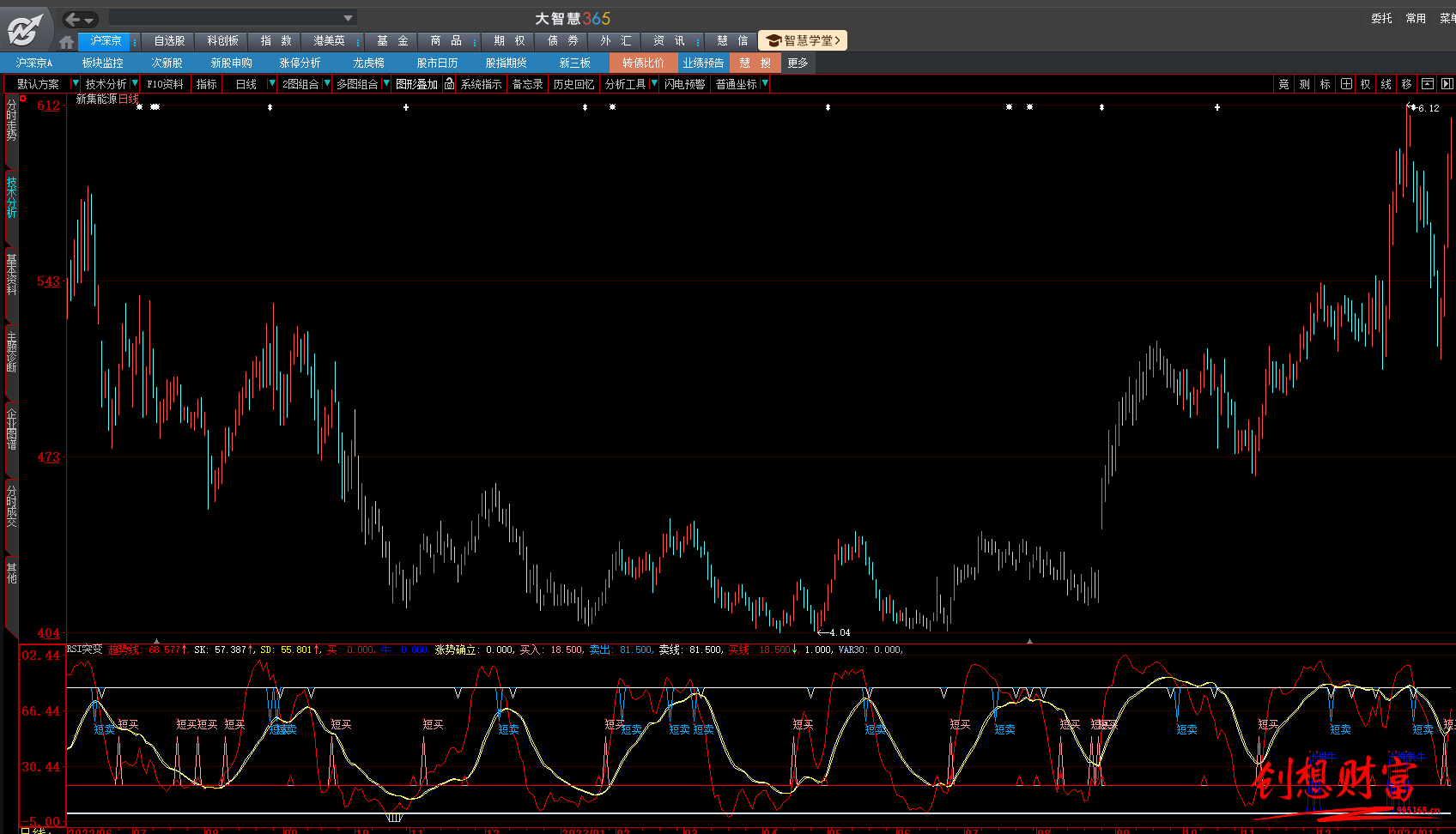The width and height of the screenshot is (1456, 834).
Task: Toggle the 标 marker icon
Action: 1325,84
